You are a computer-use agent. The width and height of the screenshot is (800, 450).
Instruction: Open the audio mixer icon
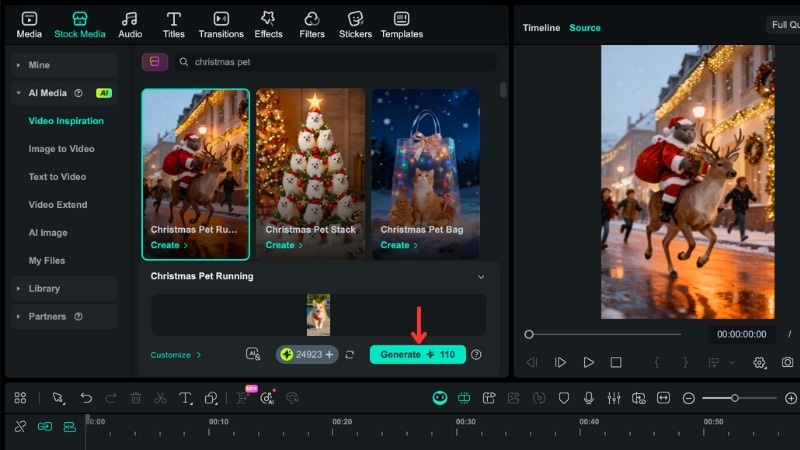coord(614,398)
